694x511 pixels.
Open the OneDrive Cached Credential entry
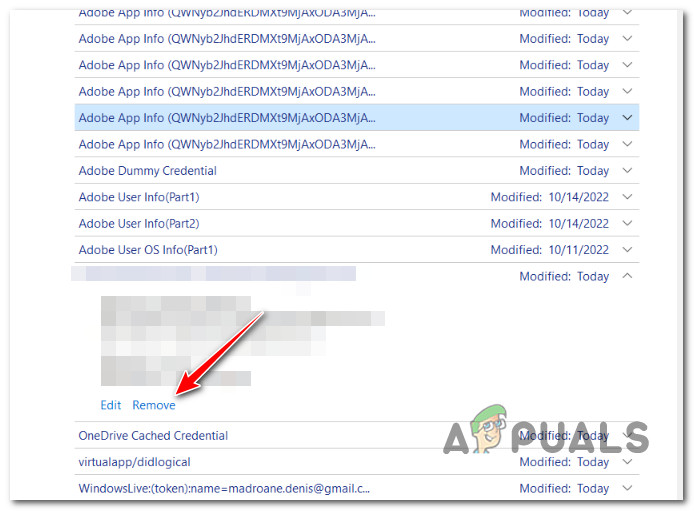click(153, 435)
